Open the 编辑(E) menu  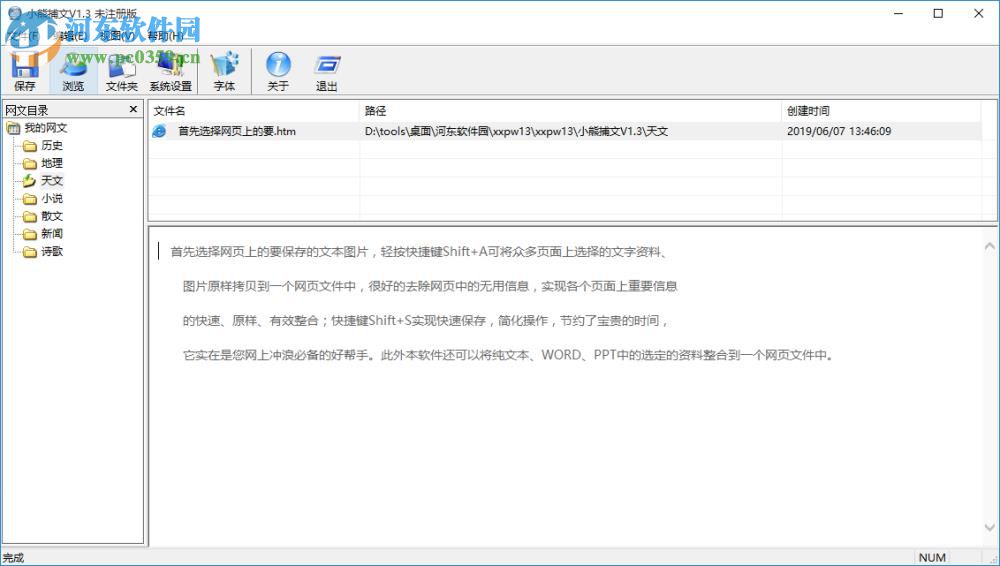pos(71,36)
